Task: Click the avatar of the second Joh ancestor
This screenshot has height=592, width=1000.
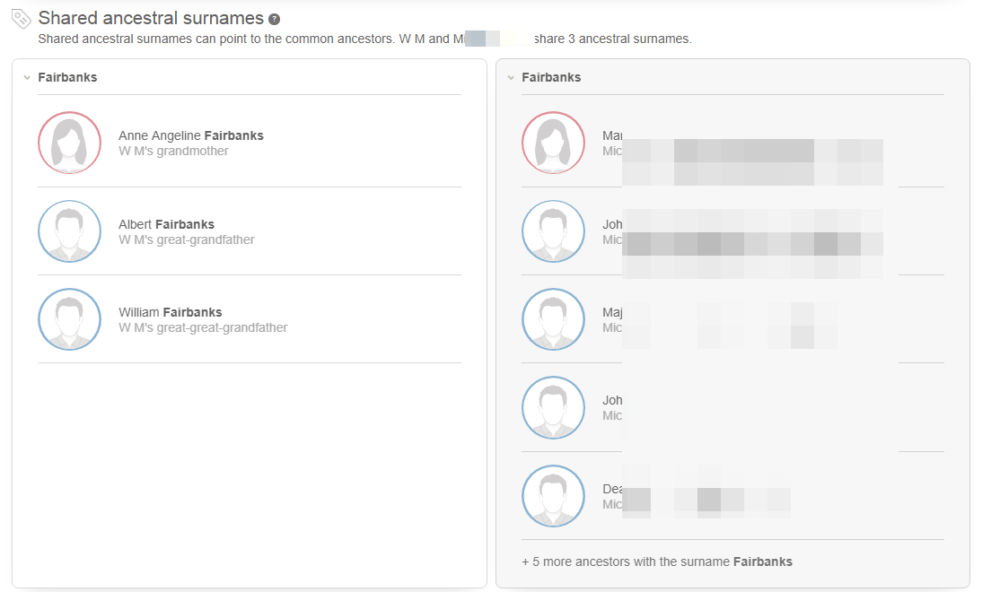Action: [553, 407]
